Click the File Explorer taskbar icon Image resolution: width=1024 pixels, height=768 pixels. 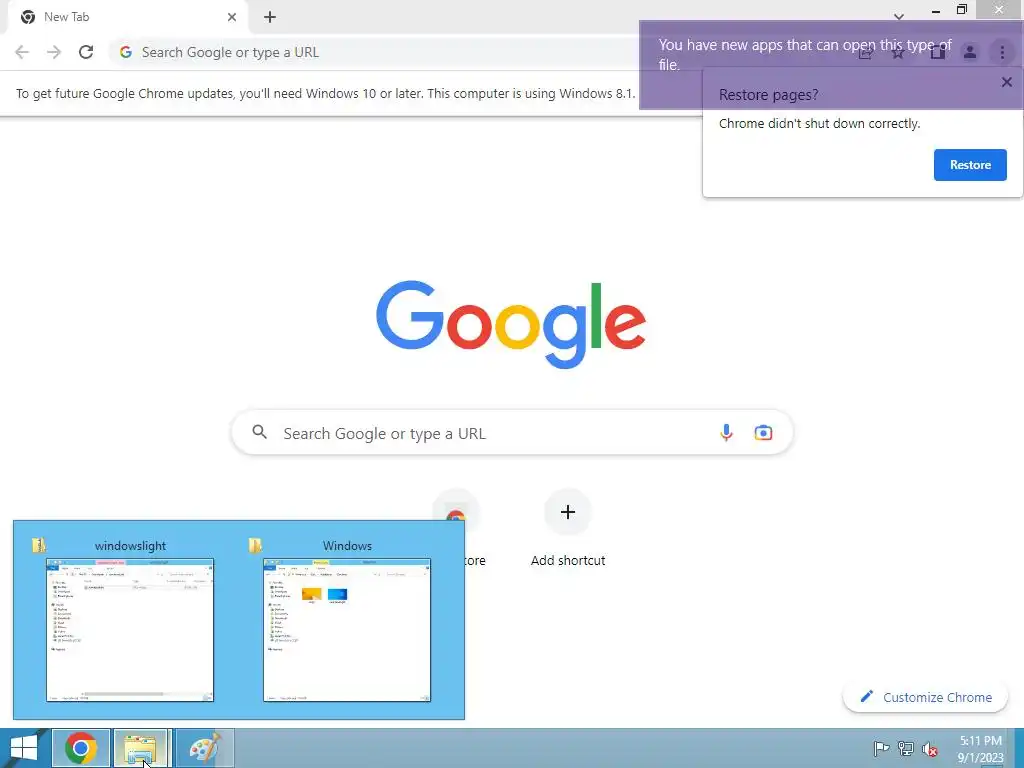(x=142, y=748)
